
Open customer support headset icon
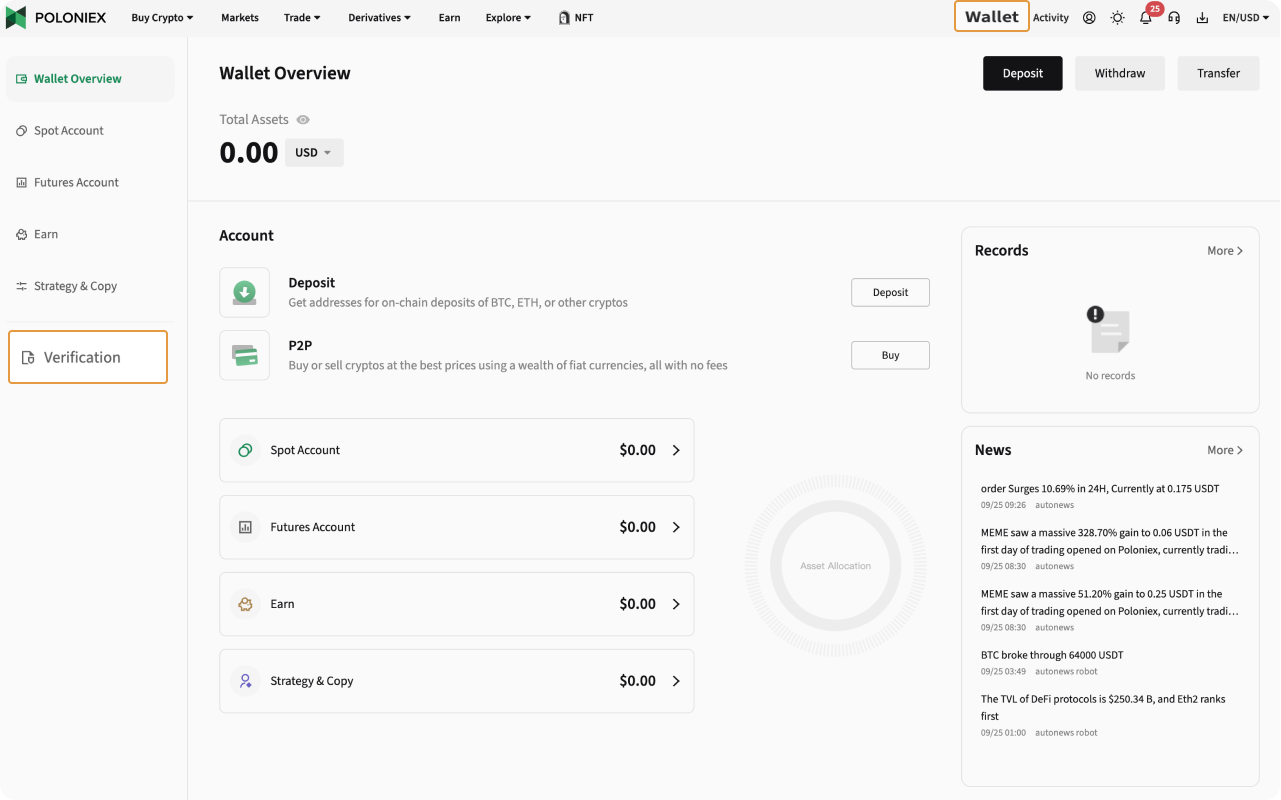[1174, 17]
